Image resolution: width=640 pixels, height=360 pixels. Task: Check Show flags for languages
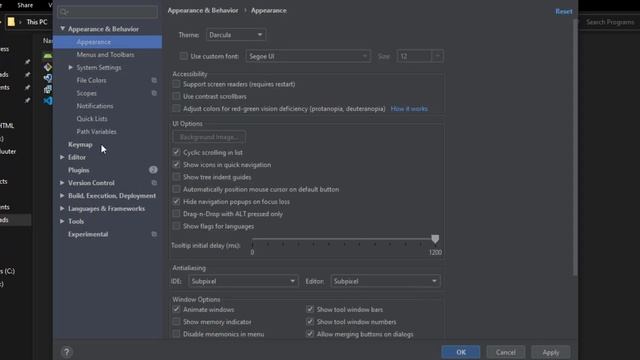(x=176, y=226)
